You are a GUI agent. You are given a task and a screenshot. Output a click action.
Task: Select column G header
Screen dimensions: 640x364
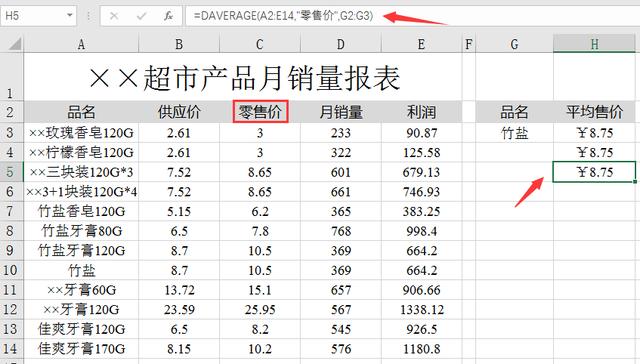click(x=514, y=44)
